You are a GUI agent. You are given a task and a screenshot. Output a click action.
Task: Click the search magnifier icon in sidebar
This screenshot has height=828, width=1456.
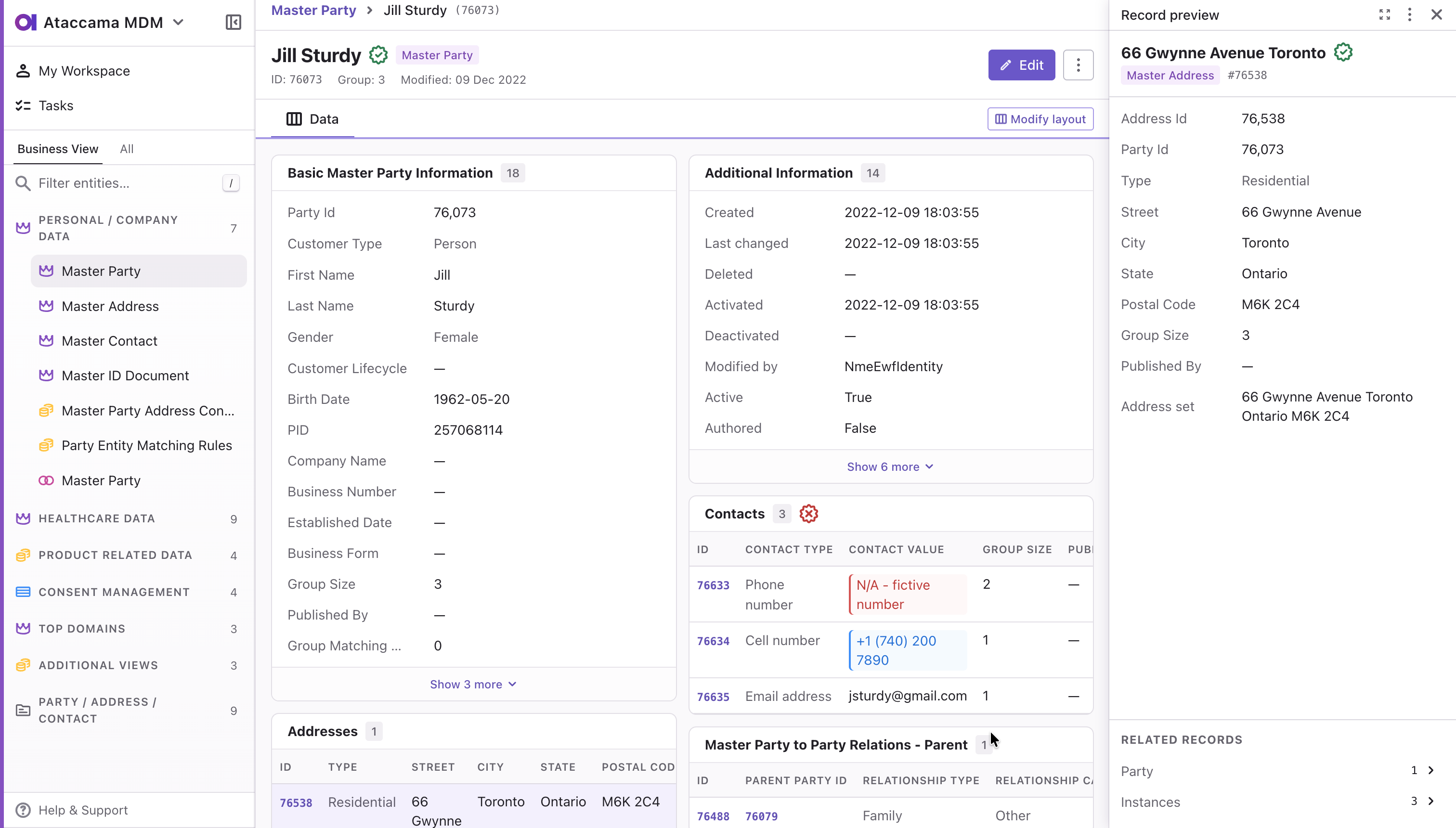coord(23,183)
